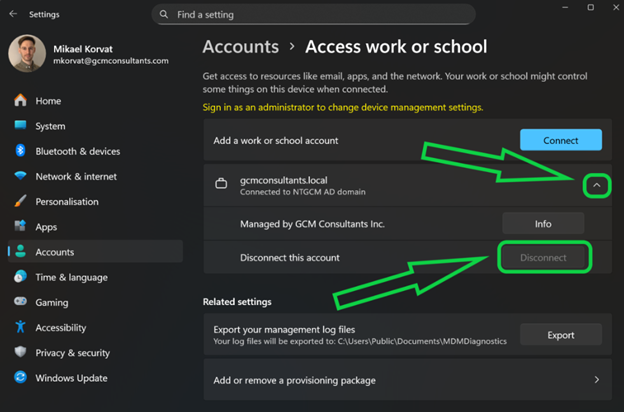Click the briefcase icon beside gcmconsultants.local

pos(221,184)
